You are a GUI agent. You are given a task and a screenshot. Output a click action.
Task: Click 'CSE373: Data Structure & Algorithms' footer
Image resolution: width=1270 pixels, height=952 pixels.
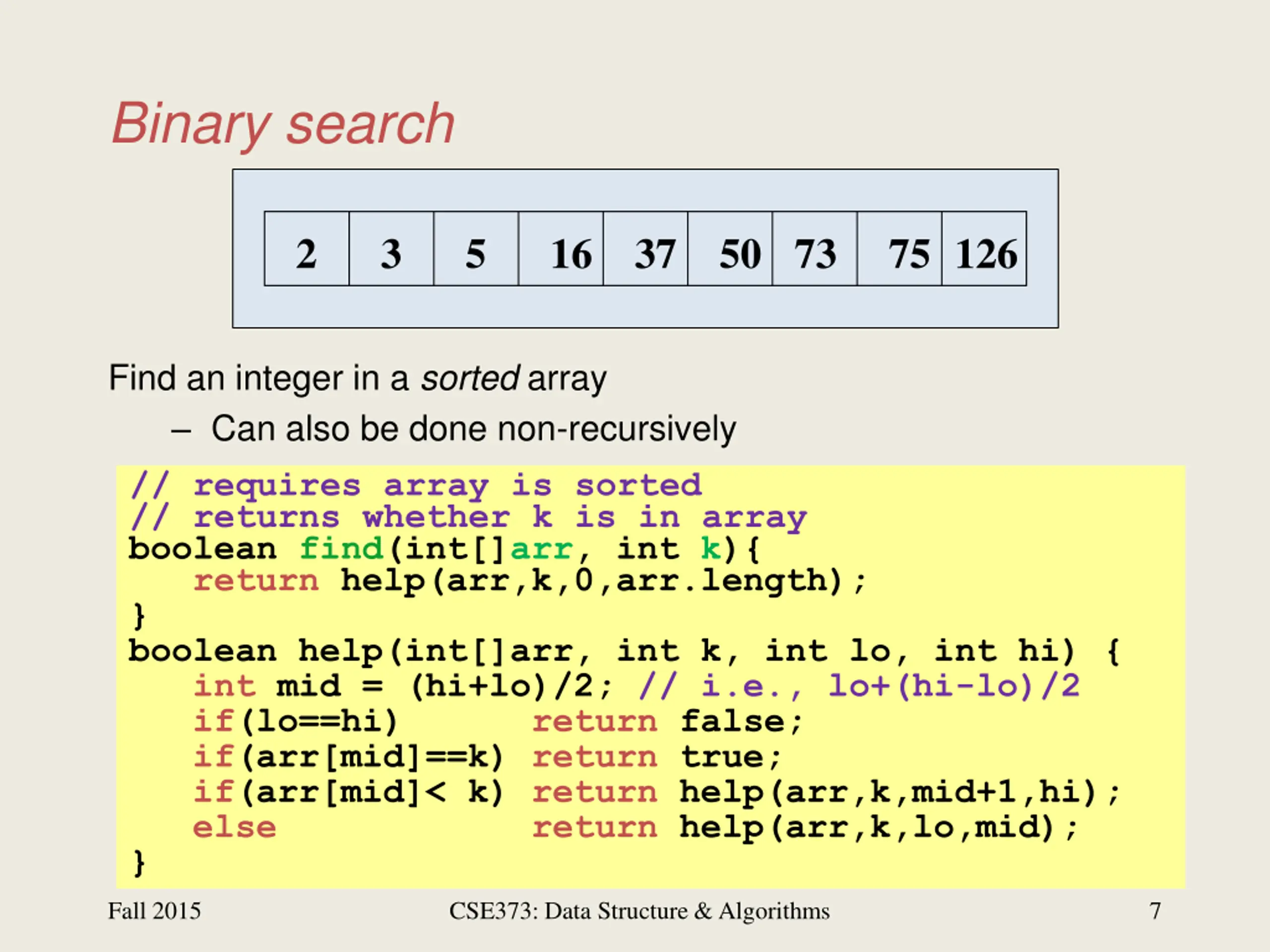(639, 911)
